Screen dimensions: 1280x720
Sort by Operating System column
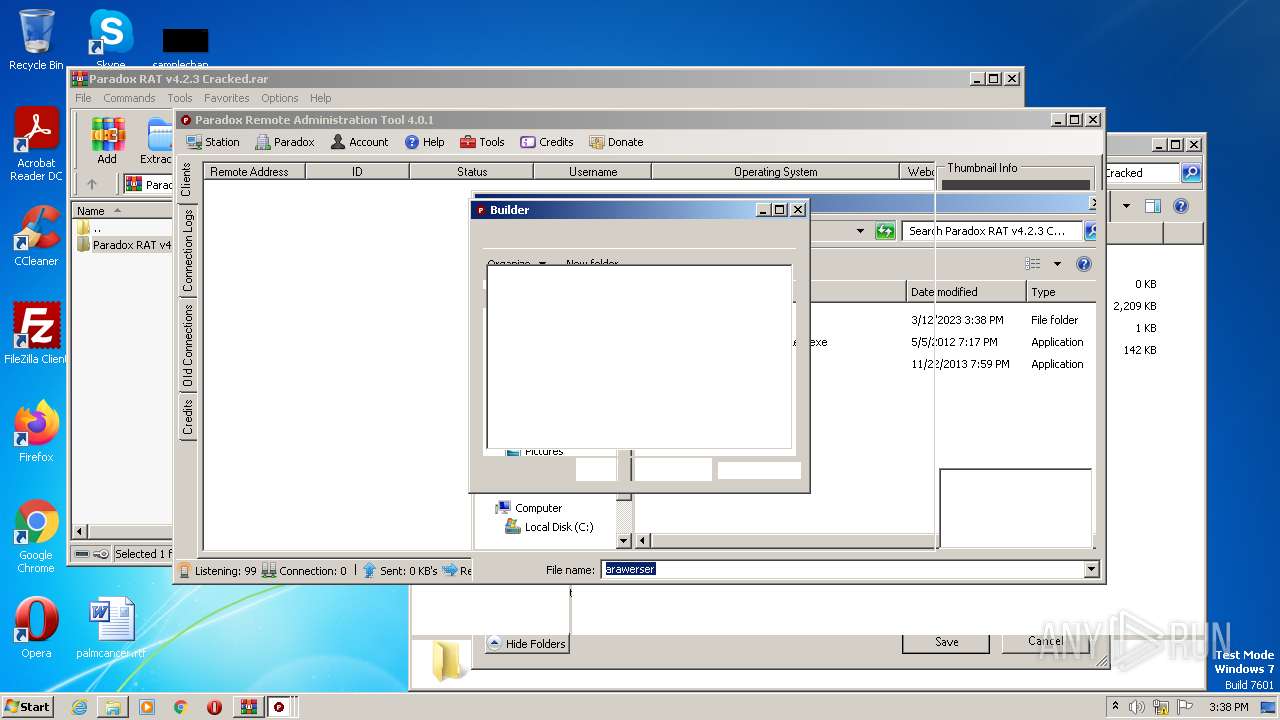tap(775, 172)
